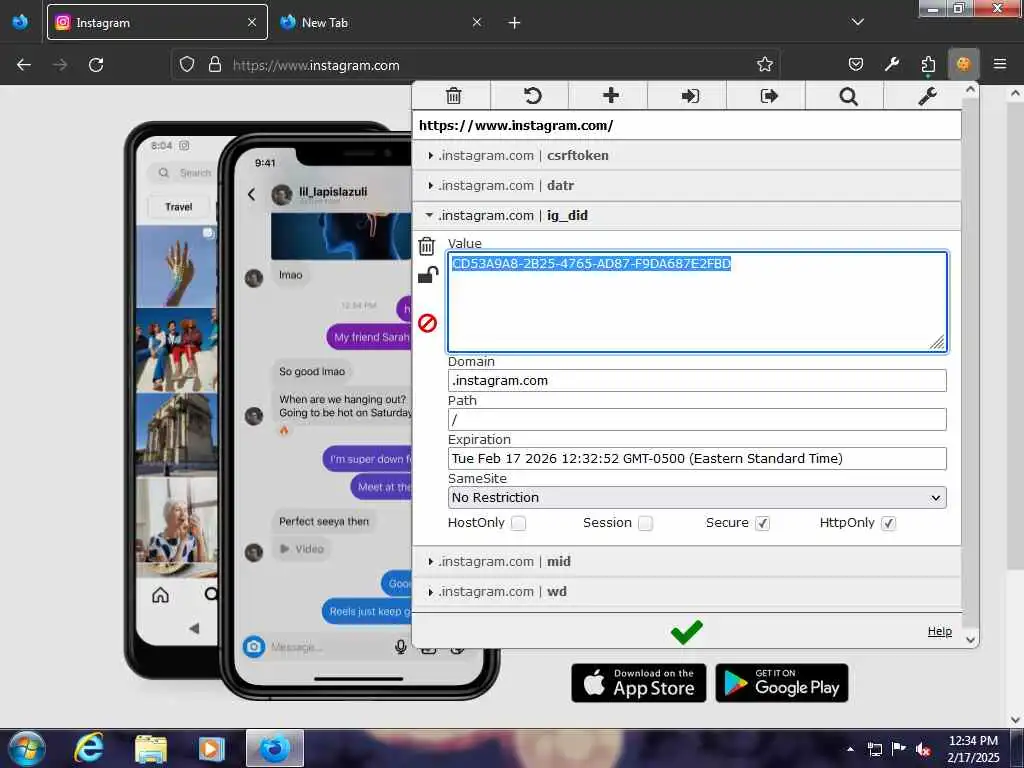Viewport: 1024px width, 768px height.
Task: Toggle the ig_did cookie protection padlock
Action: pos(428,275)
